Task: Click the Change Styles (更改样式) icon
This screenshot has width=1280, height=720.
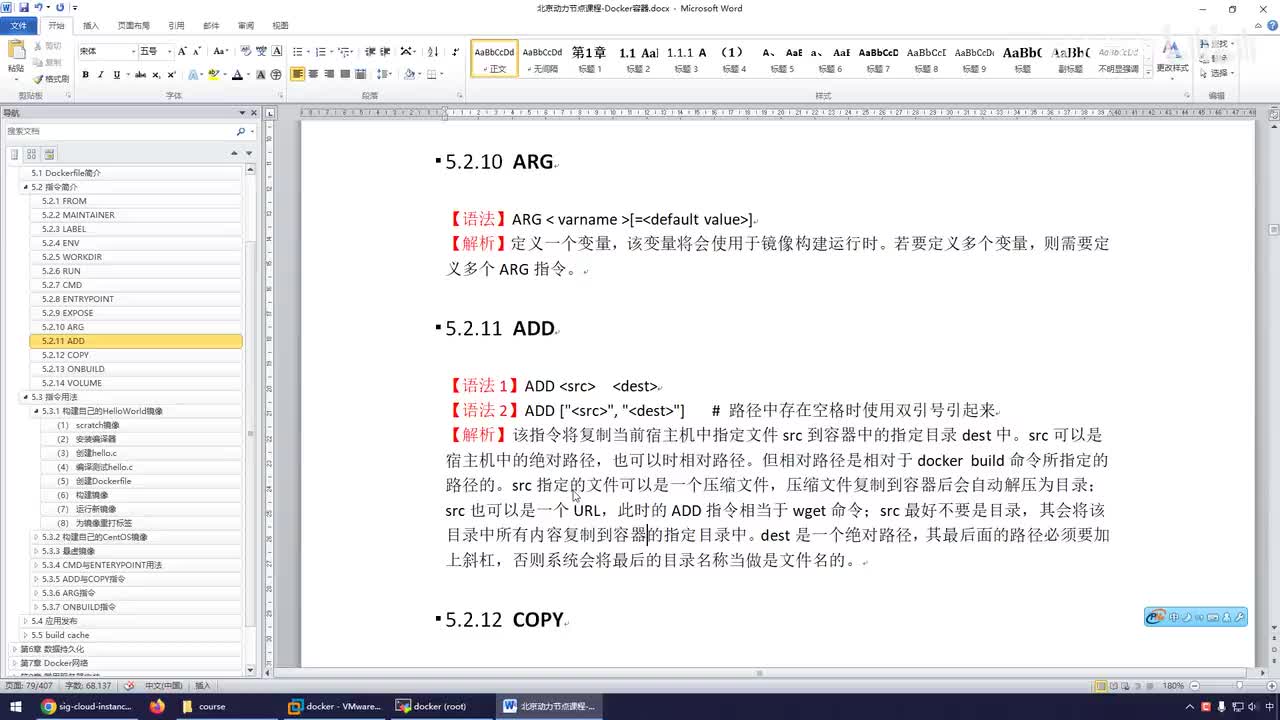Action: pos(1172,57)
